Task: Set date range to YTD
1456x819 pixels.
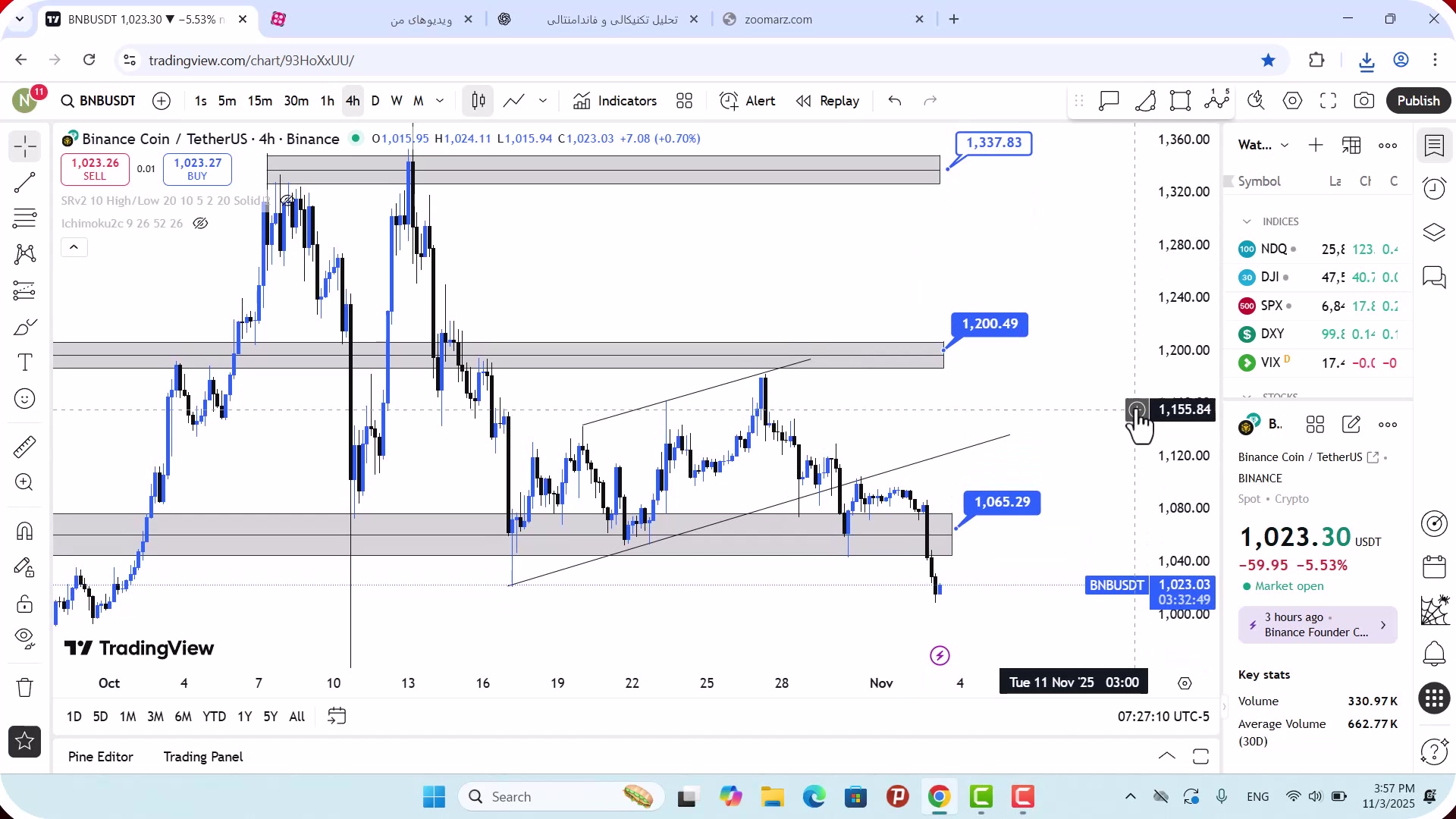Action: coord(214,717)
